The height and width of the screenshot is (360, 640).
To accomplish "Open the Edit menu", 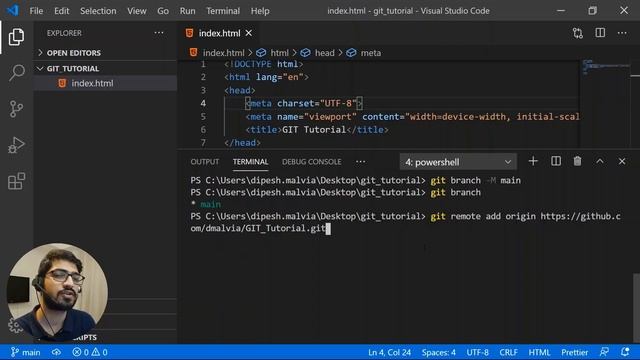I will point(62,11).
